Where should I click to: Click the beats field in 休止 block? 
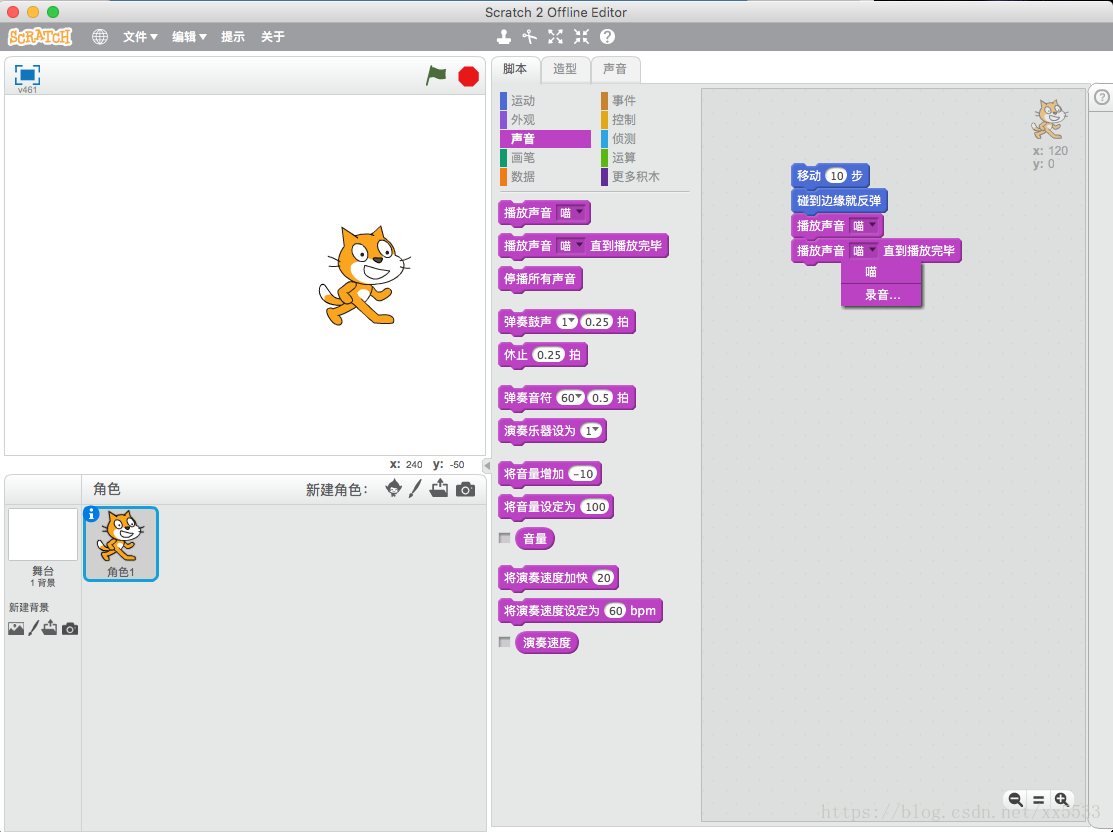[549, 355]
